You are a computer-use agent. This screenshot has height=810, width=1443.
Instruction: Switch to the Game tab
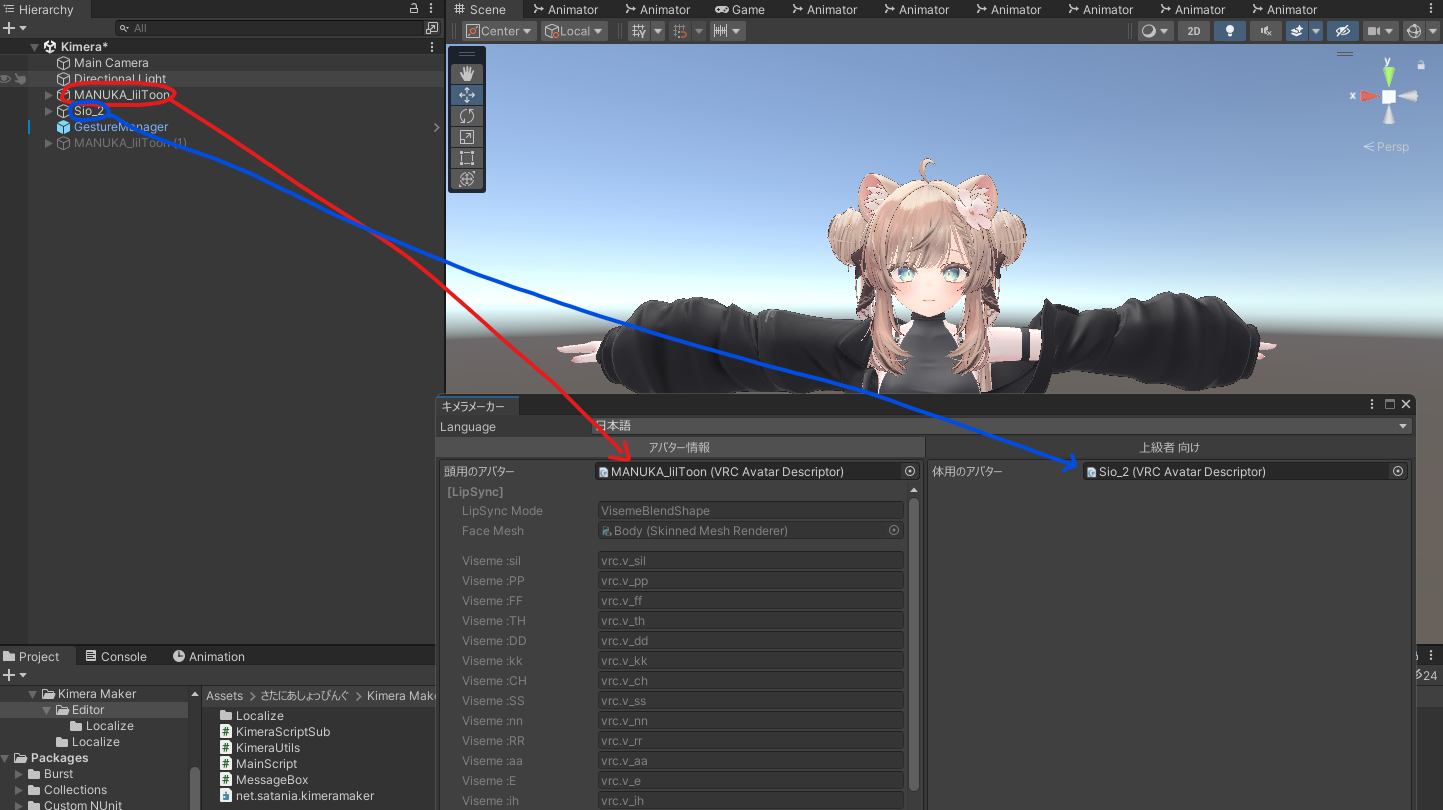tap(739, 9)
